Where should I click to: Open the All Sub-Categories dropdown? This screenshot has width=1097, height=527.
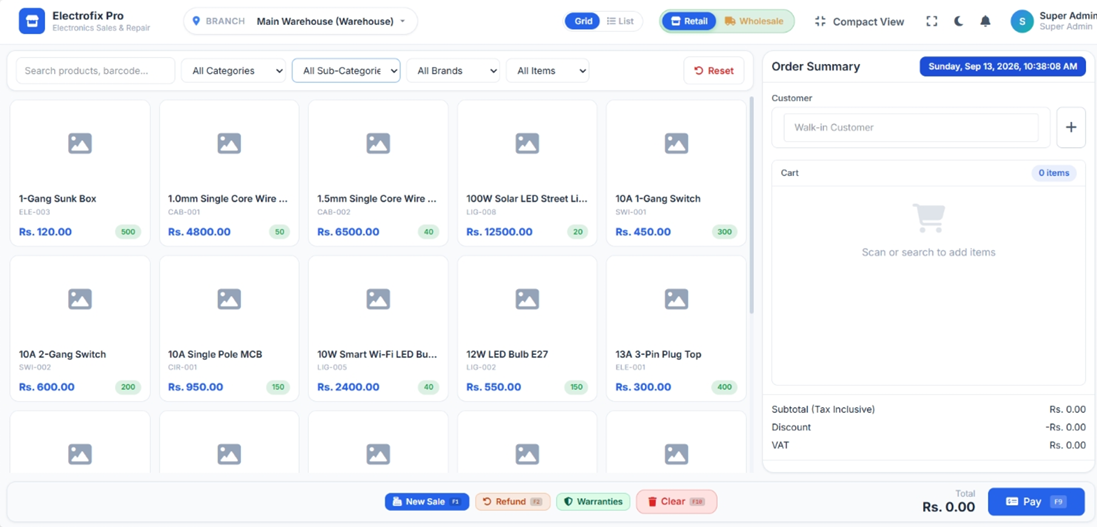point(346,71)
